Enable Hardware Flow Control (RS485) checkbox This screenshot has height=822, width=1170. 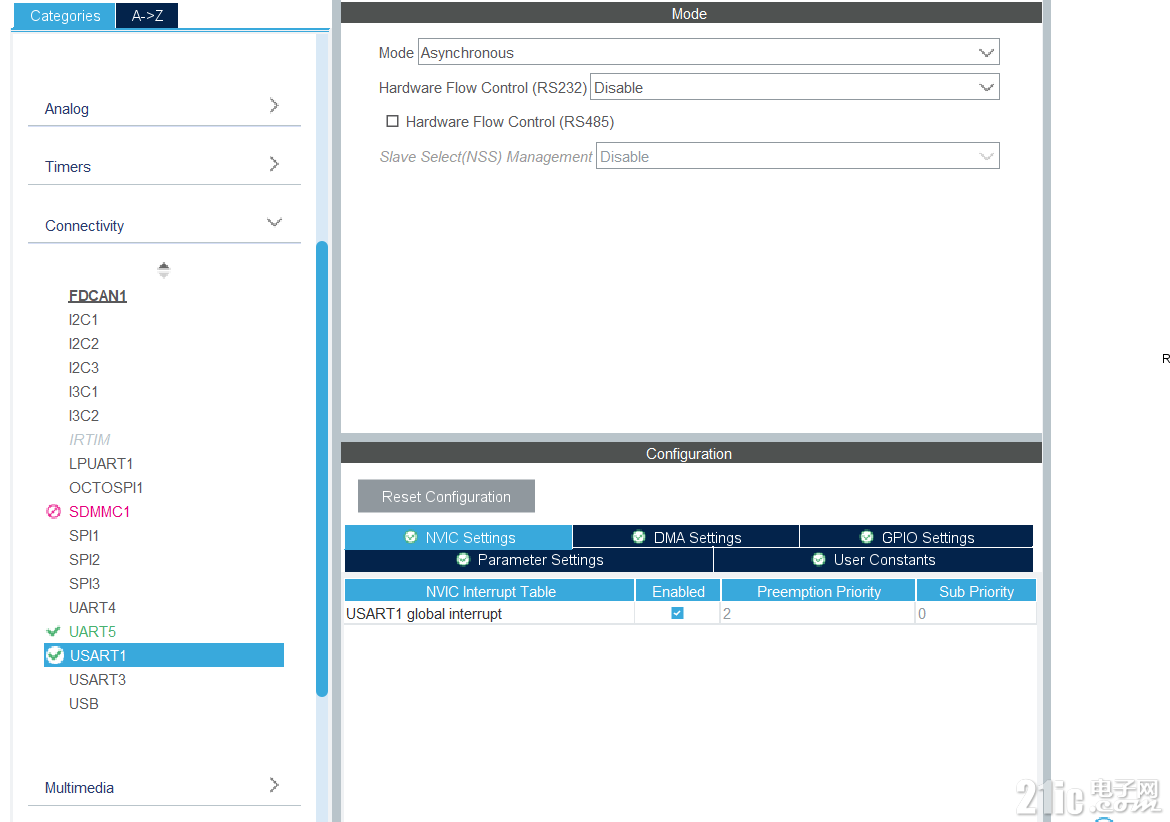(392, 121)
